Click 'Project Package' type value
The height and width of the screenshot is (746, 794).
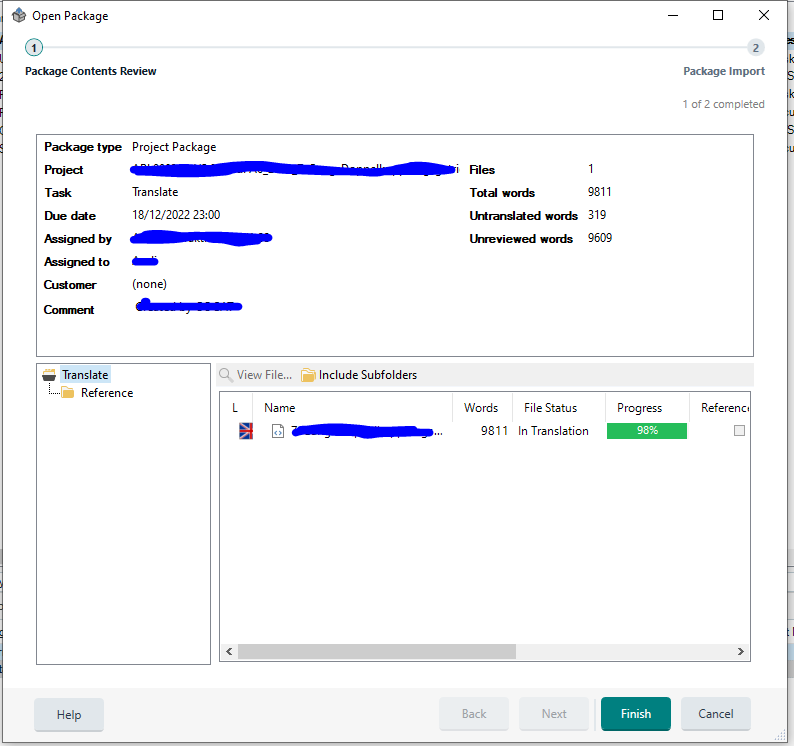(x=174, y=147)
